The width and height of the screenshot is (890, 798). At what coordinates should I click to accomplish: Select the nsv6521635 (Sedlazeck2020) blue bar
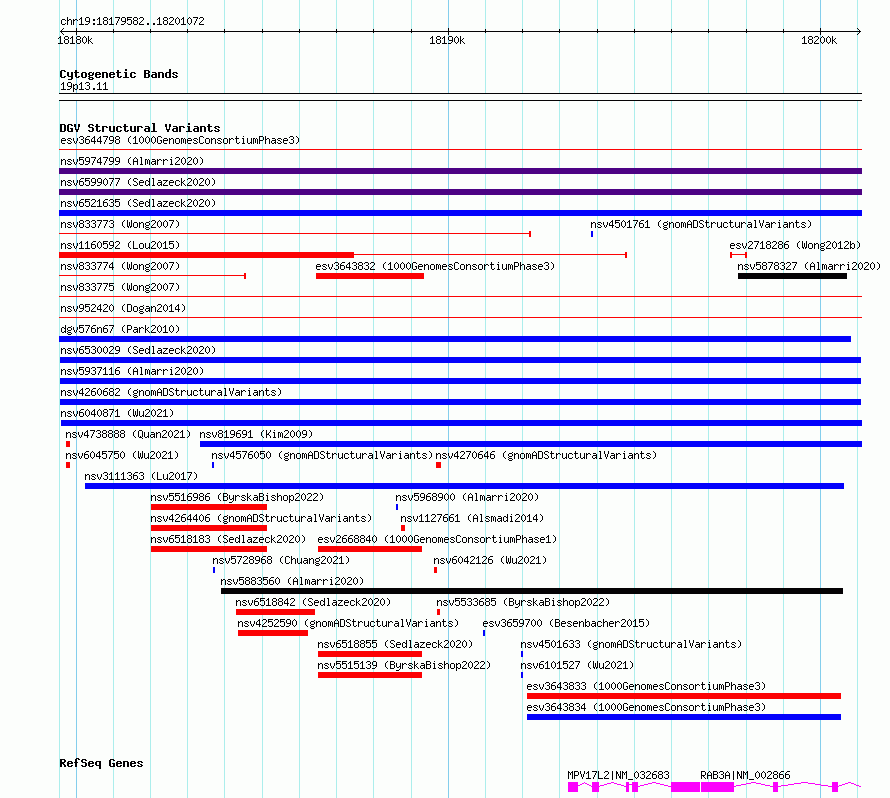(x=460, y=213)
